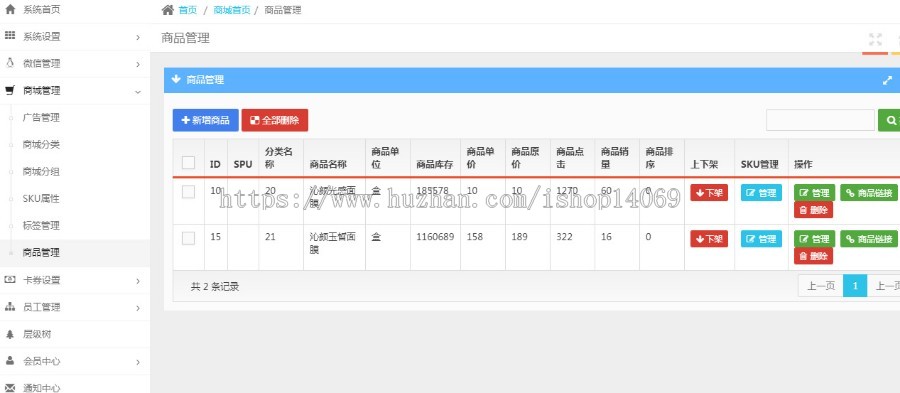
Task: Check the checkbox for product ID 10
Action: 188,192
